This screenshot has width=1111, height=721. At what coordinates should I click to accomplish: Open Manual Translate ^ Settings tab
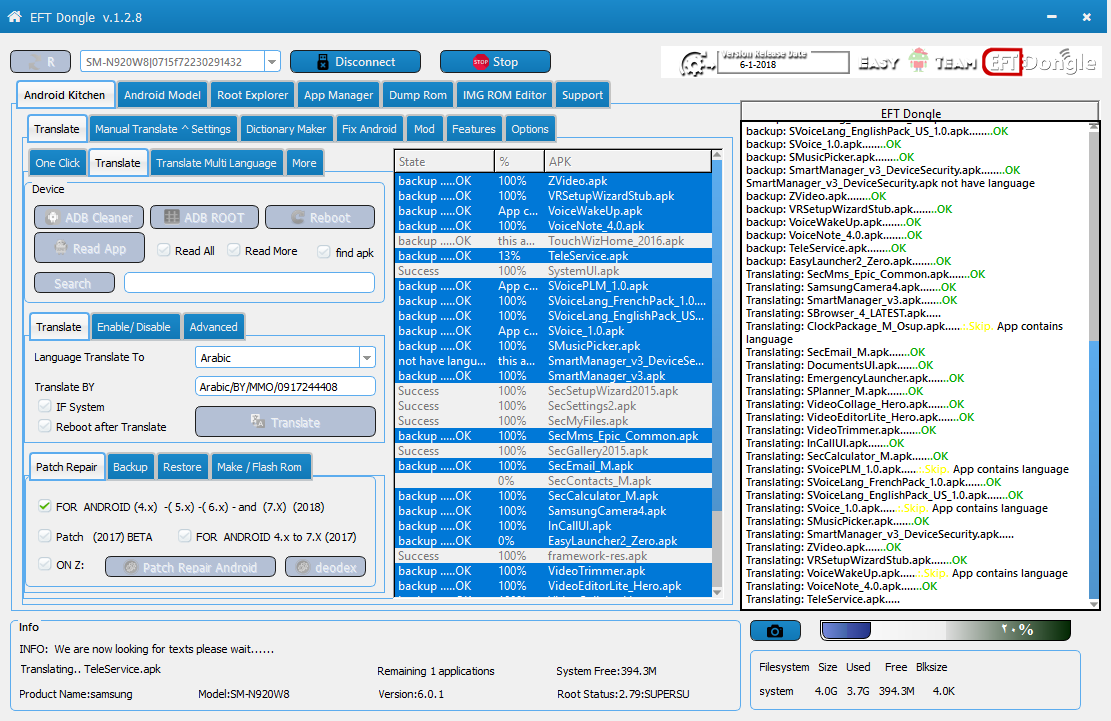163,129
